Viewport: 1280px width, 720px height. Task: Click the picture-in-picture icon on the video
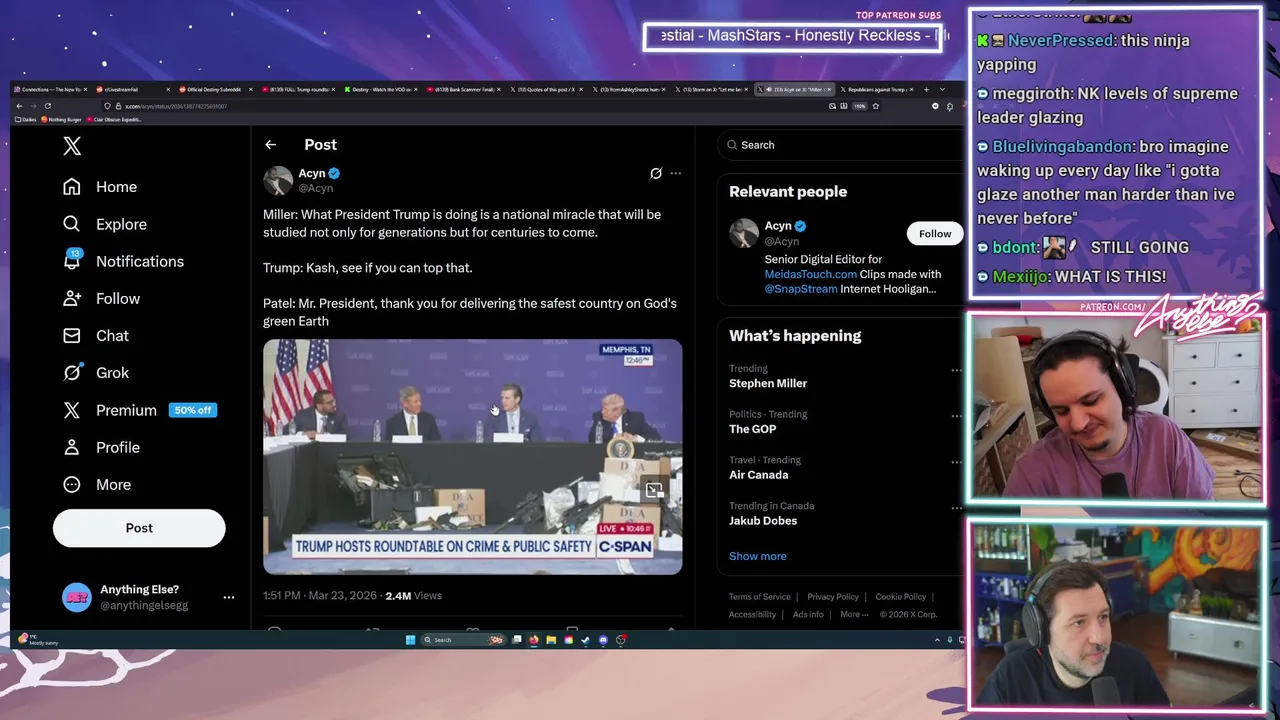click(x=654, y=490)
